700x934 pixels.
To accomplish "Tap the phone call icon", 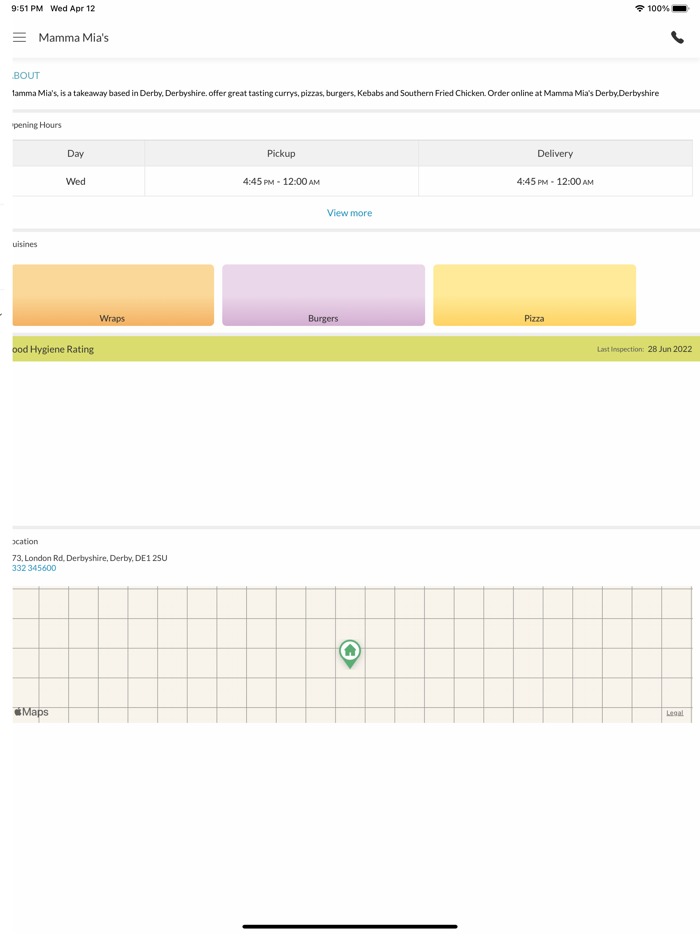I will point(677,38).
